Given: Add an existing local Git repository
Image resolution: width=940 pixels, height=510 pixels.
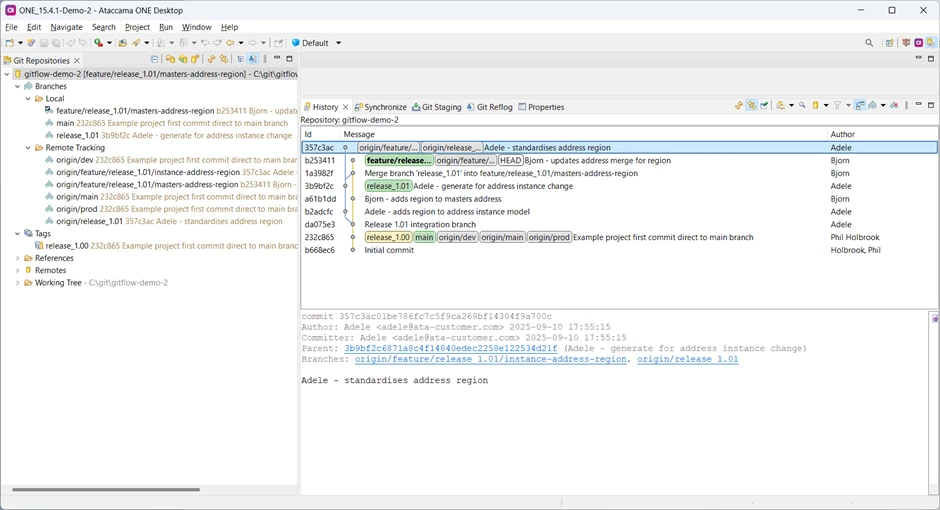Looking at the screenshot, I should coord(170,59).
